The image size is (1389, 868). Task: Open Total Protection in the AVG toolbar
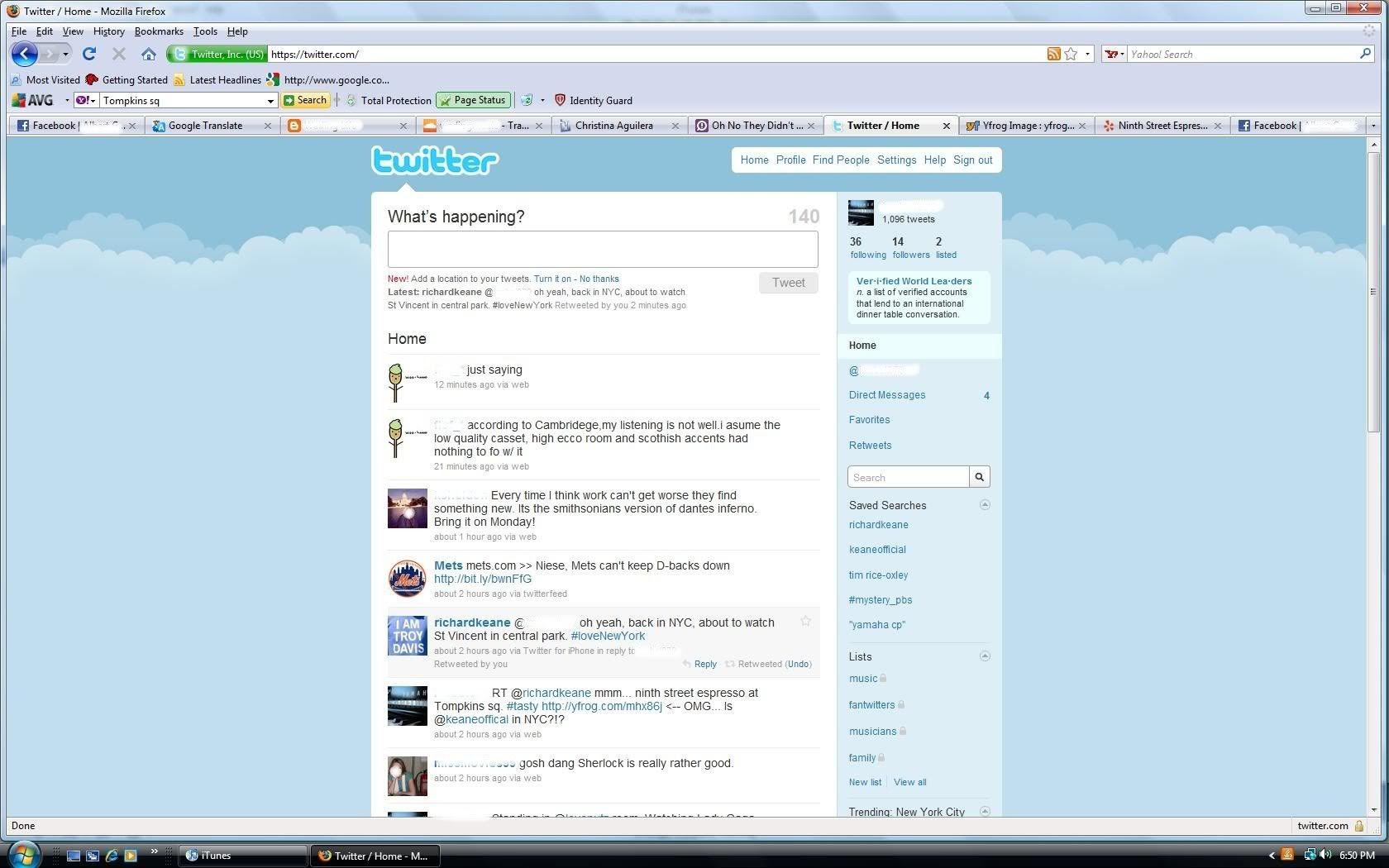389,101
